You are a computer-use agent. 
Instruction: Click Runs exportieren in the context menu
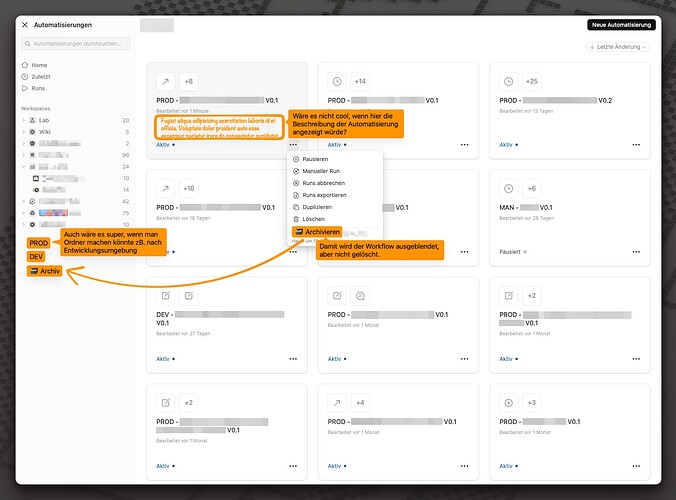pos(326,194)
